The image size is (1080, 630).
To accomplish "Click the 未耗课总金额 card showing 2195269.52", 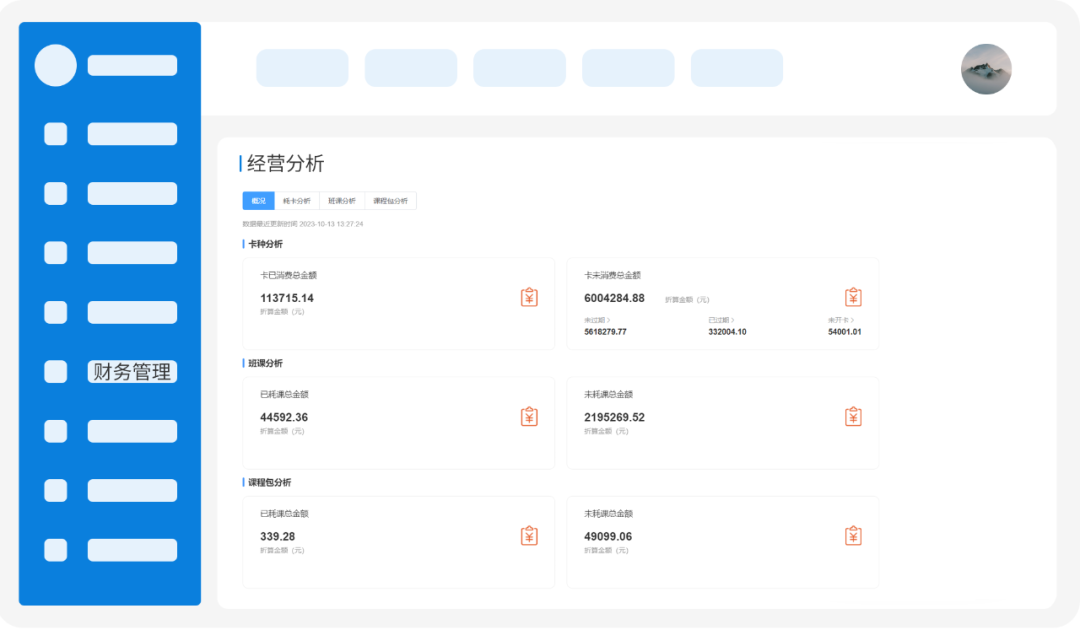I will 722,423.
